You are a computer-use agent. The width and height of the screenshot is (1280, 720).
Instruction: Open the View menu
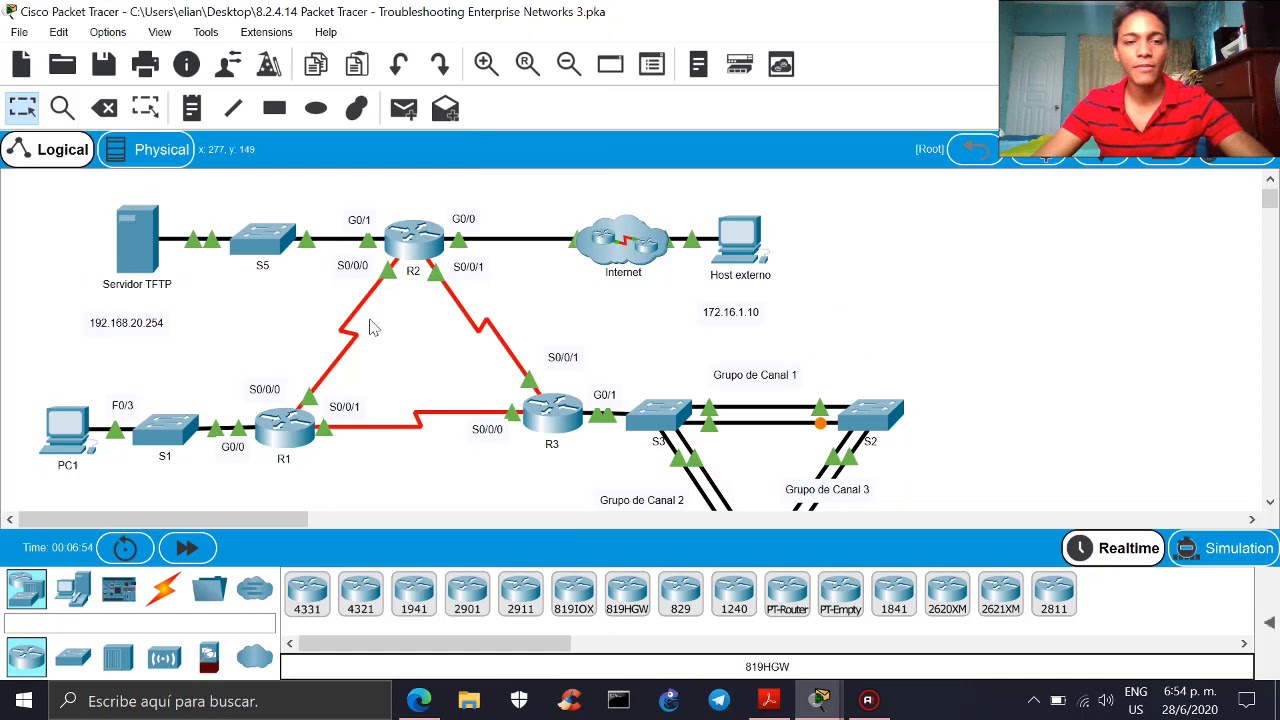(x=159, y=32)
